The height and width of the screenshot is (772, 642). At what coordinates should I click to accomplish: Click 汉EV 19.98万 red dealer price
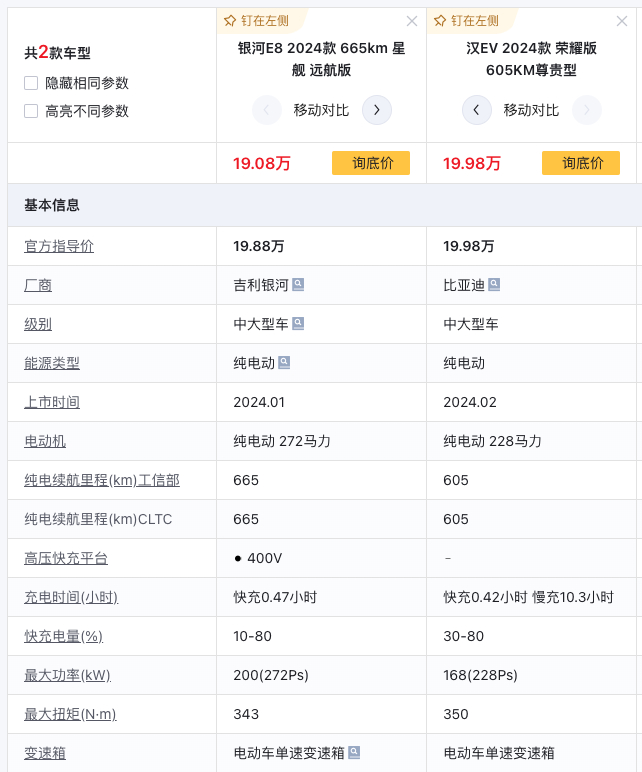coord(472,163)
